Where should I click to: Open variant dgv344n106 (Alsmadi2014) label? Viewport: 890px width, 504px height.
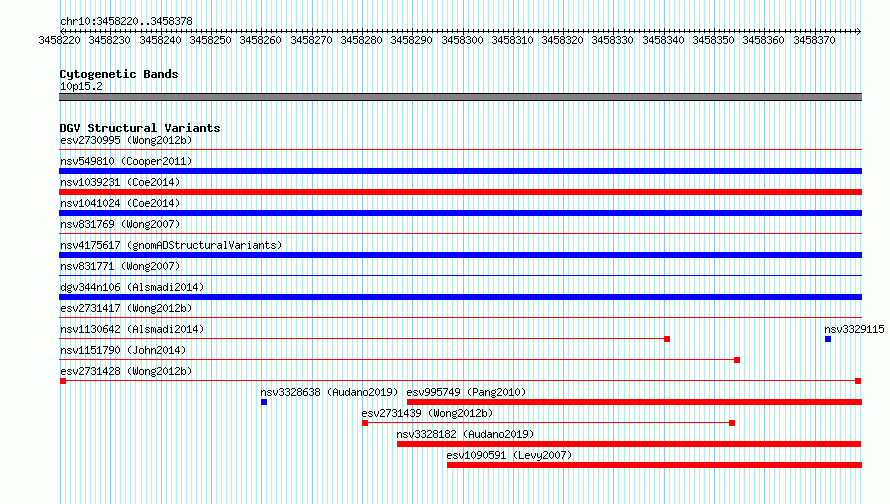pyautogui.click(x=132, y=287)
